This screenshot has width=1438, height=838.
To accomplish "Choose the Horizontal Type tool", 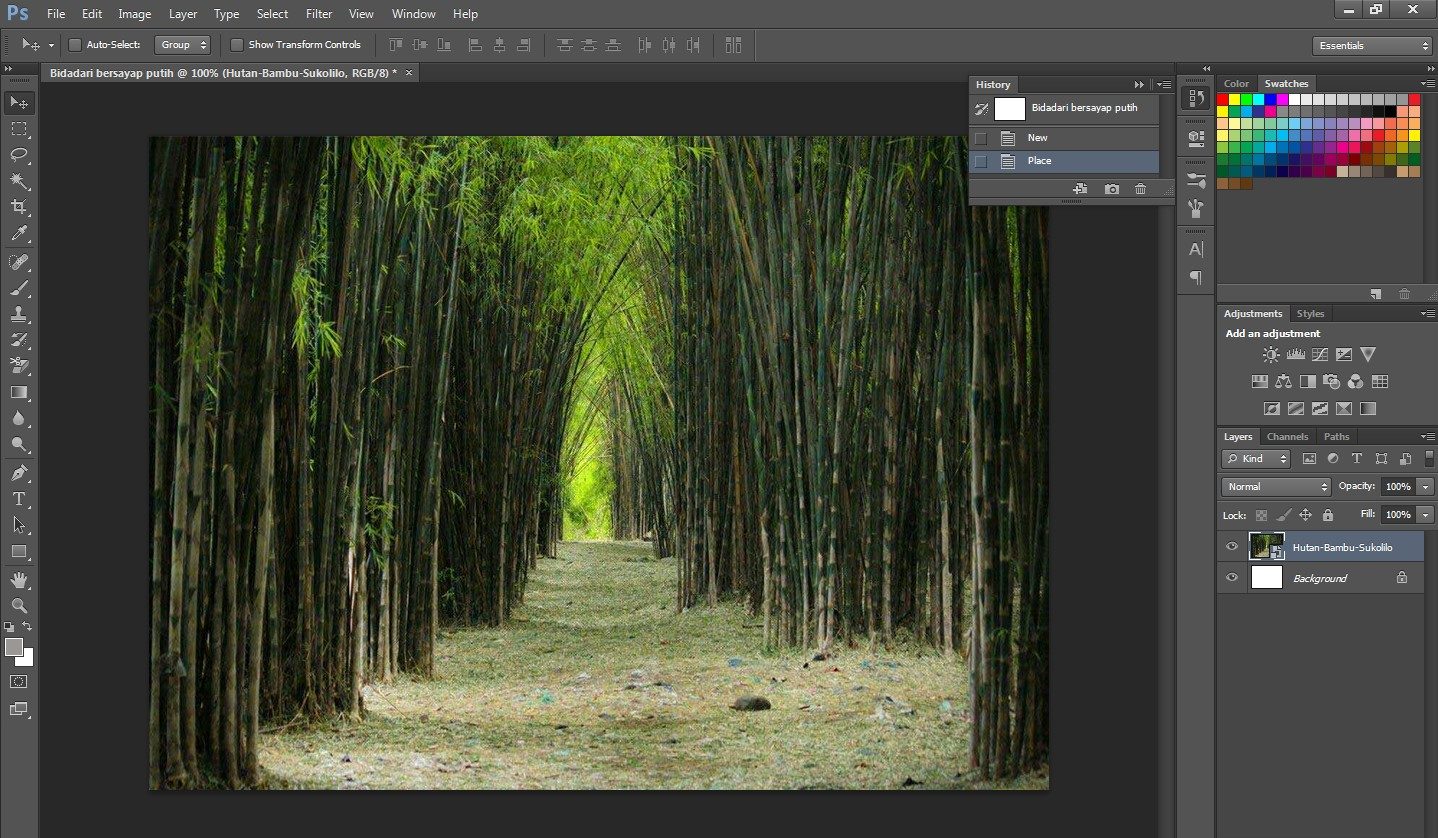I will pyautogui.click(x=19, y=499).
